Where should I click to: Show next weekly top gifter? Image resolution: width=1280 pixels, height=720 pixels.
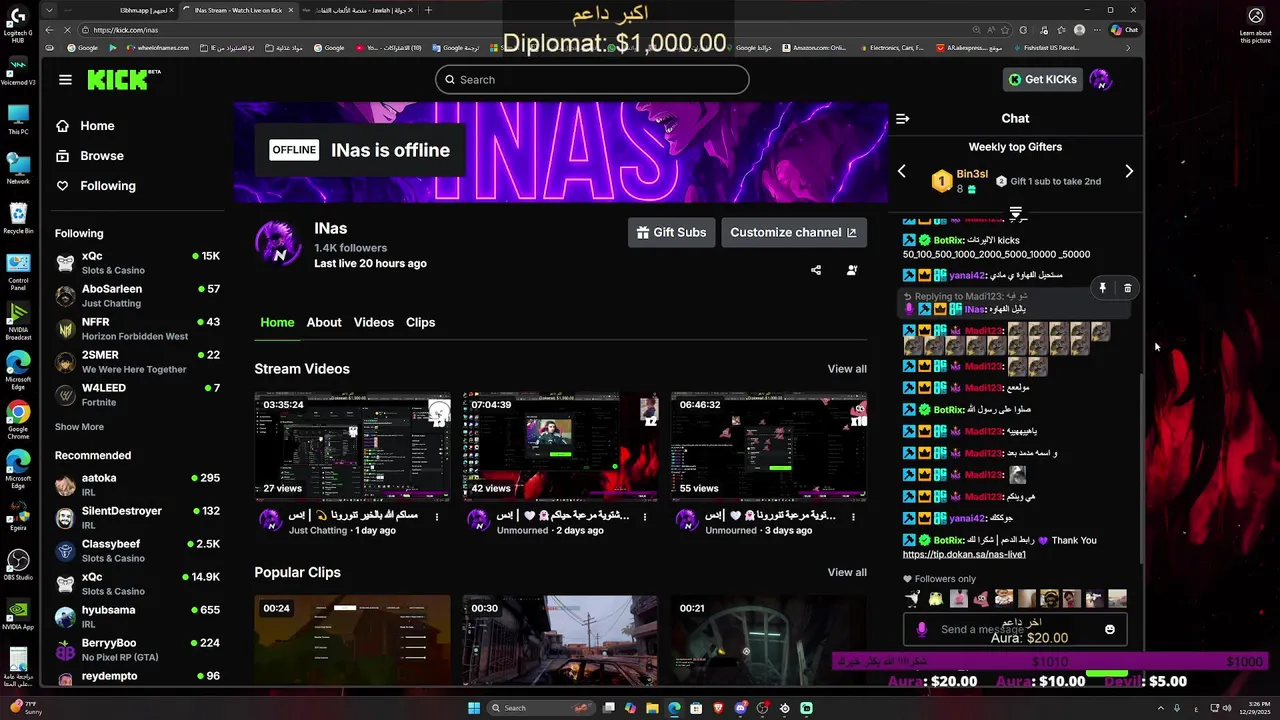(x=1129, y=171)
